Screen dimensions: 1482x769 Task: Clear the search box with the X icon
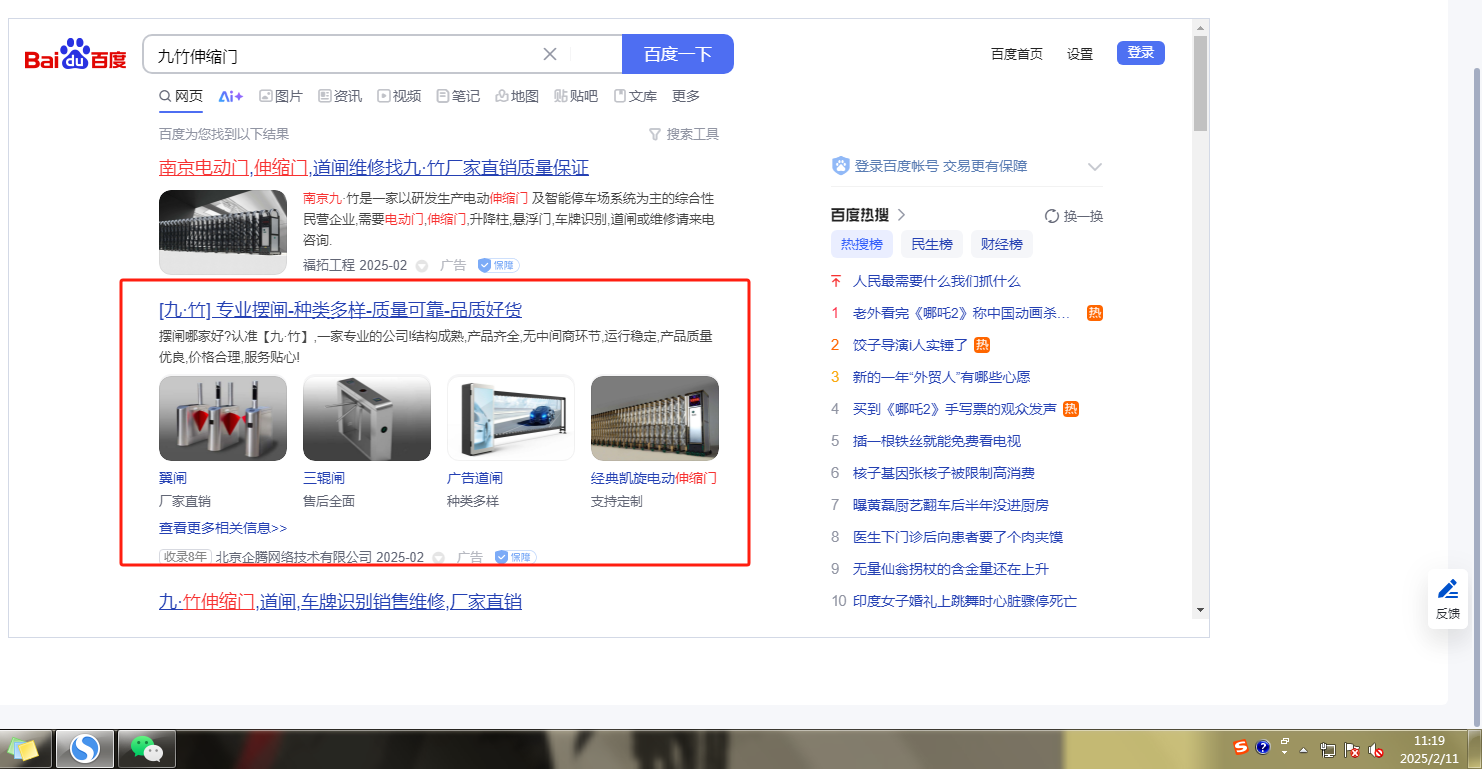(x=550, y=54)
